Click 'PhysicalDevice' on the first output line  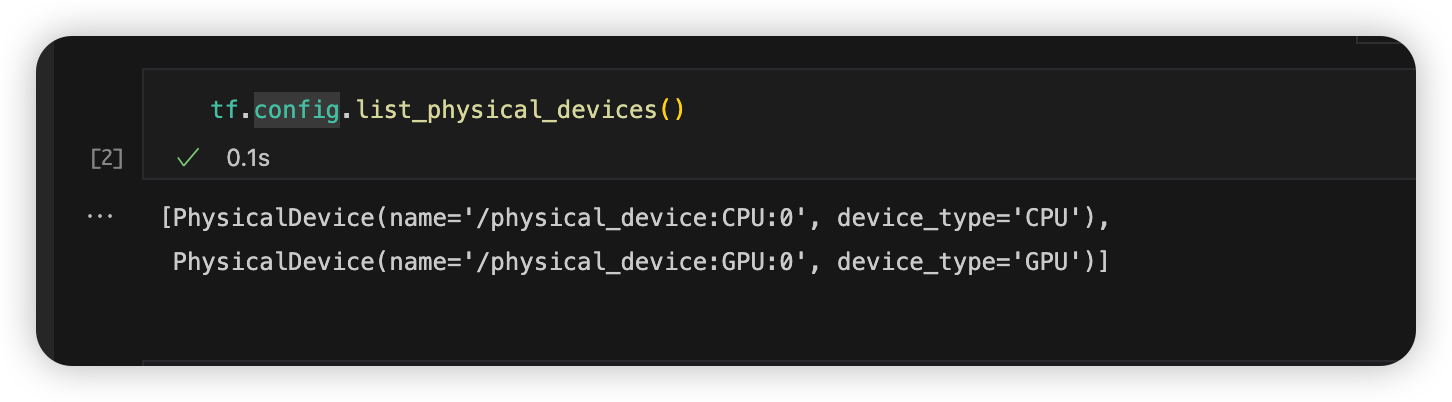coord(270,217)
